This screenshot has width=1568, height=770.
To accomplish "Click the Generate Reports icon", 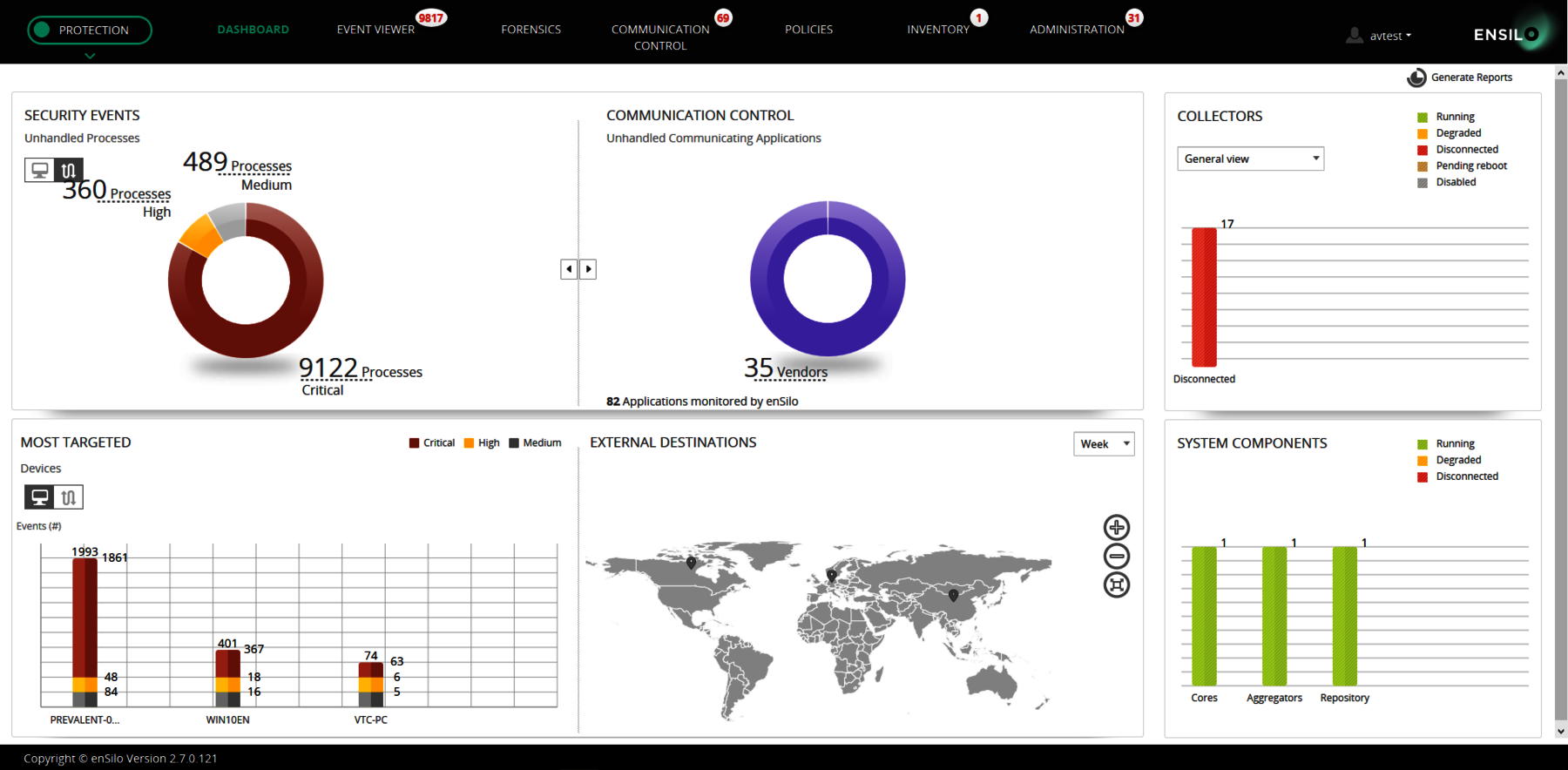I will click(x=1416, y=78).
